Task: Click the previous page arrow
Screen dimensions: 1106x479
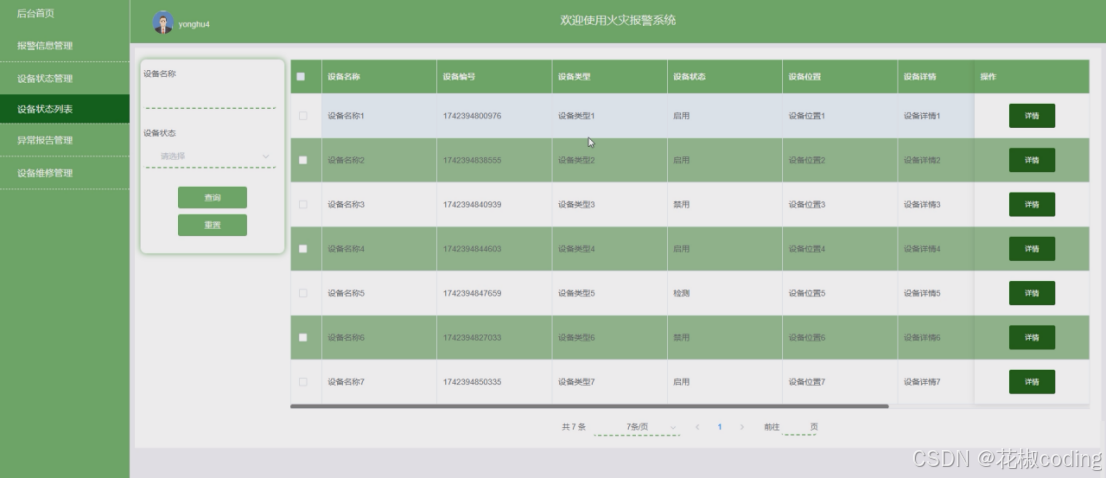Action: [698, 427]
